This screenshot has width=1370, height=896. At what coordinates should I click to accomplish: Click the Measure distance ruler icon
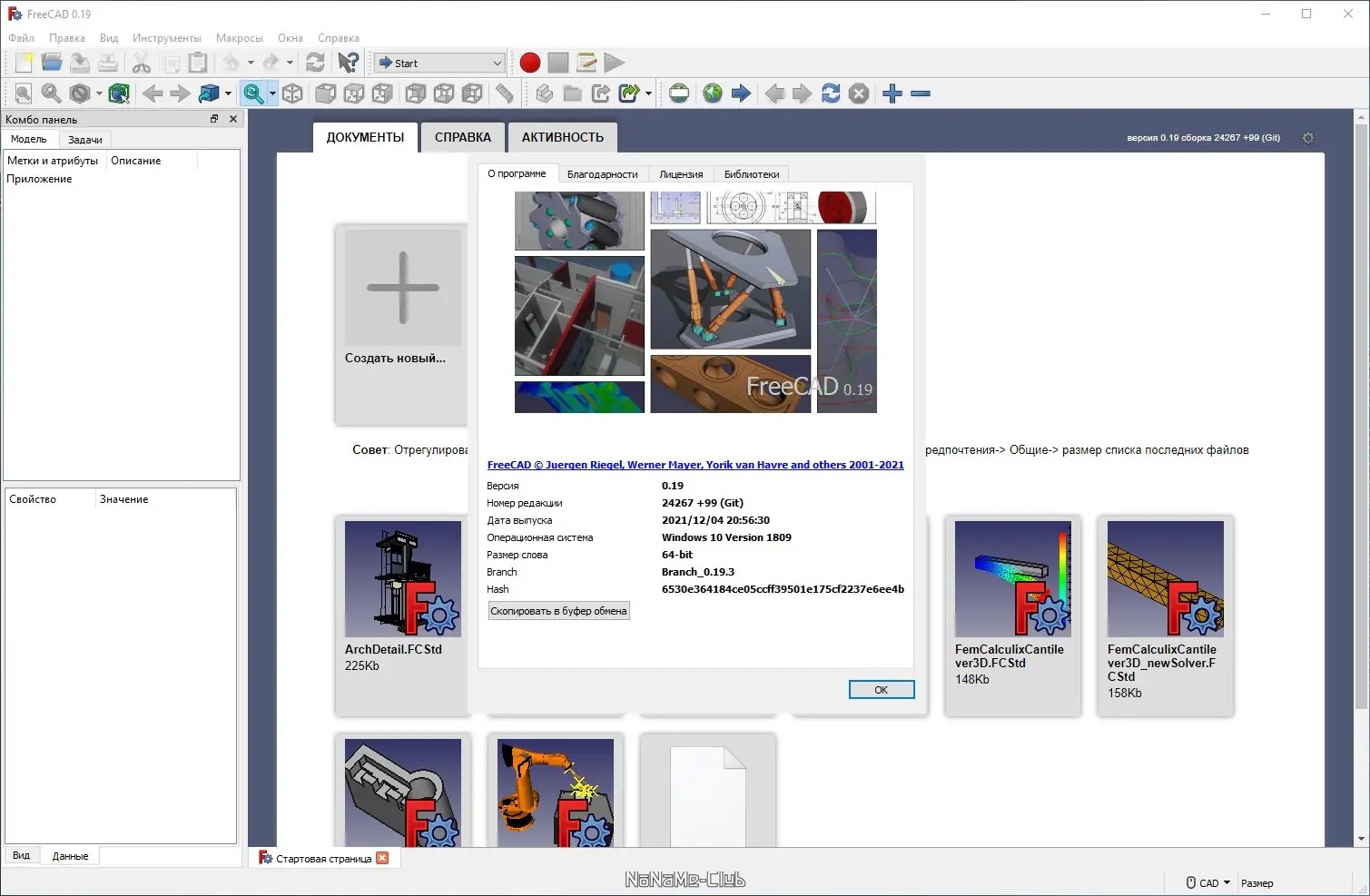(505, 94)
